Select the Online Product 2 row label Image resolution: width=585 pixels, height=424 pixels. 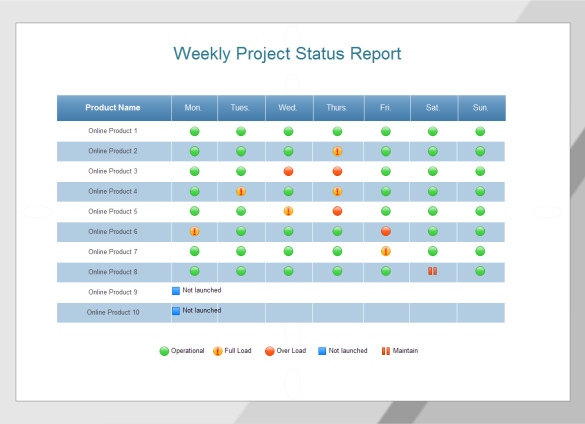click(x=113, y=151)
